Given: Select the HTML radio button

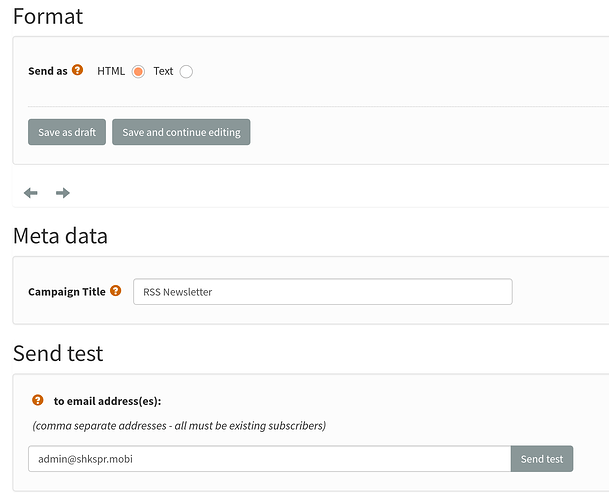Looking at the screenshot, I should point(138,71).
